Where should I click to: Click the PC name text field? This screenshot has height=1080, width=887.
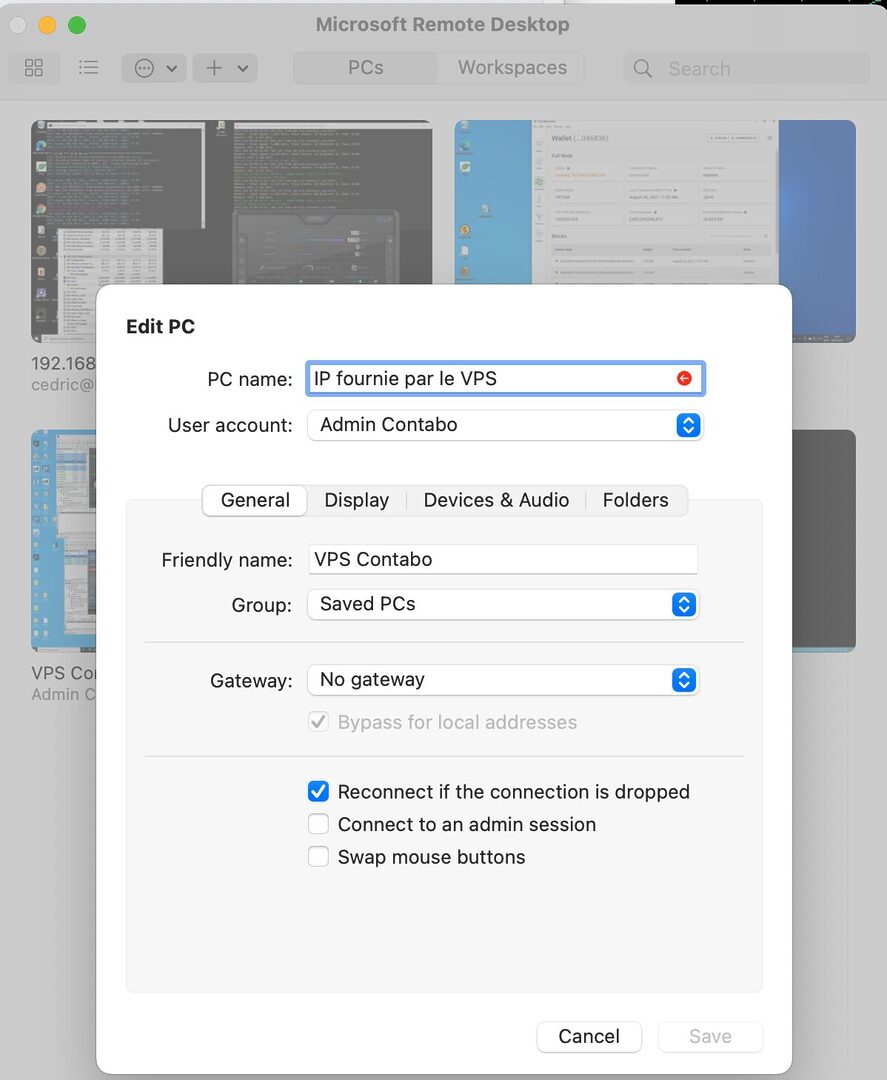click(505, 378)
